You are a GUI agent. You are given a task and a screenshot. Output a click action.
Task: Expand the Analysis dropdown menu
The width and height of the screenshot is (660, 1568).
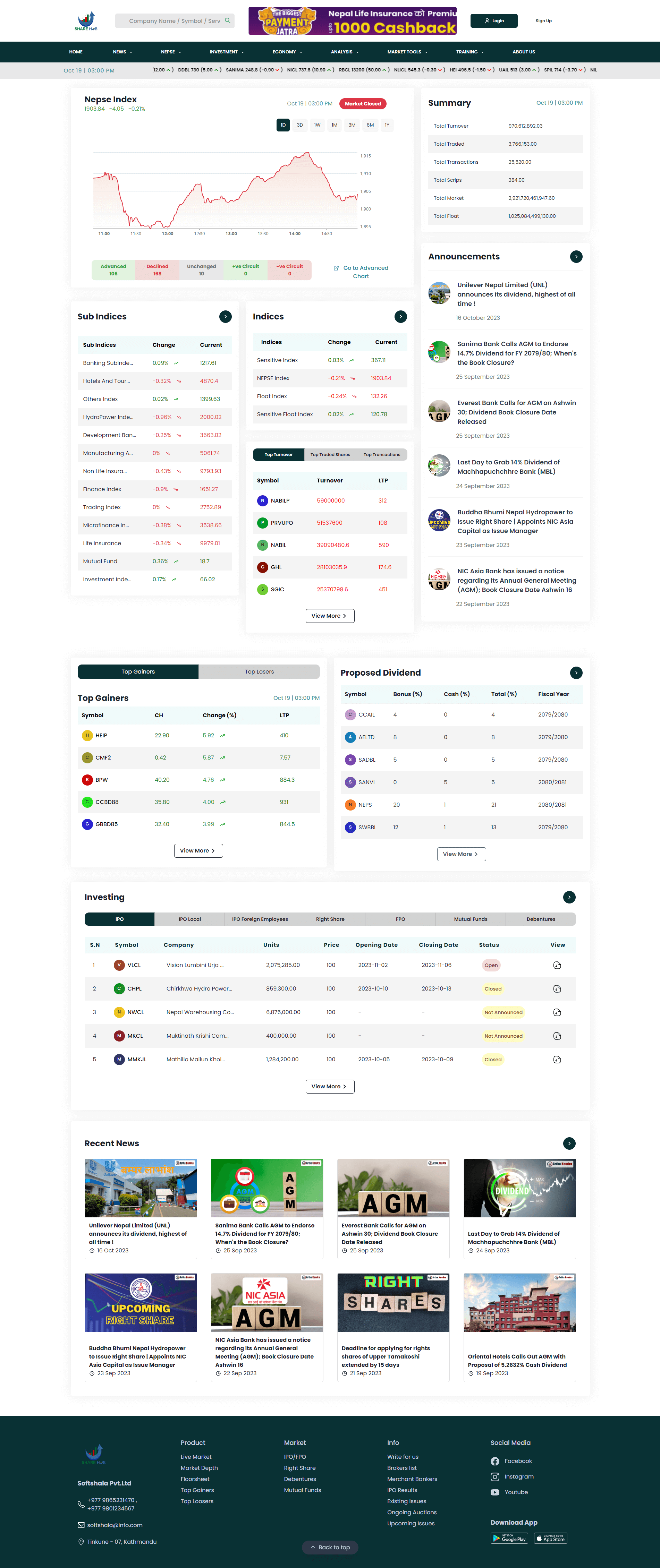tap(345, 52)
